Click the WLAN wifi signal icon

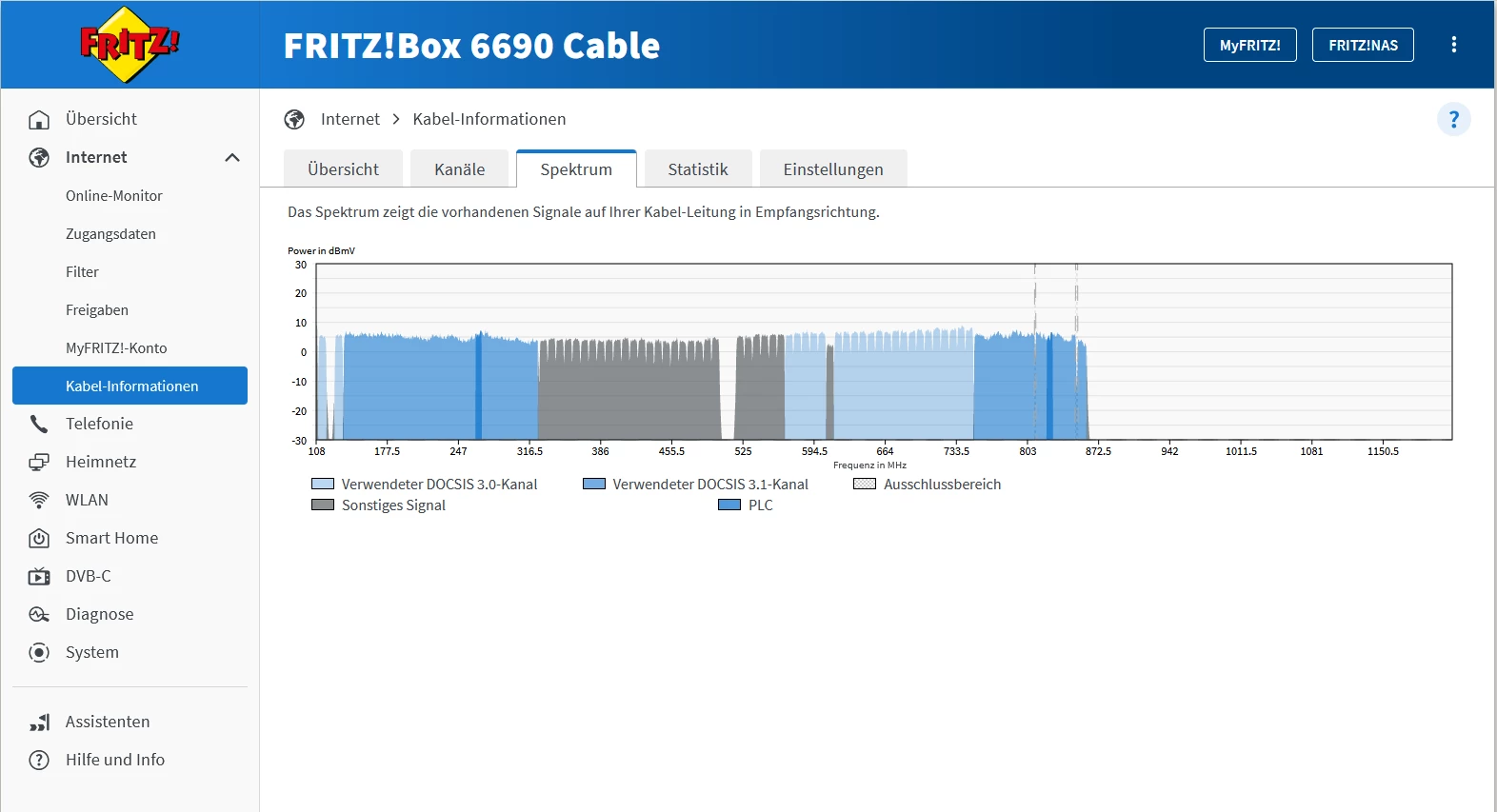[39, 500]
